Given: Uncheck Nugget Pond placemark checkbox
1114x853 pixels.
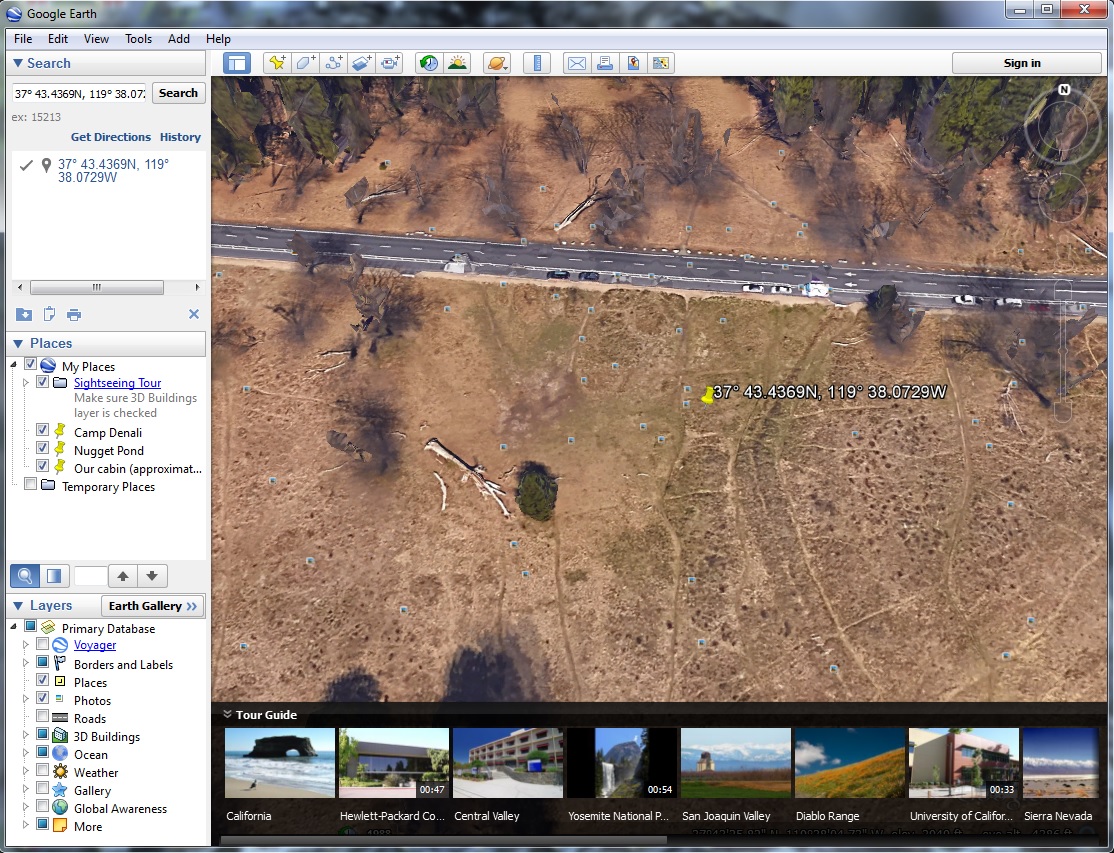Looking at the screenshot, I should coord(42,448).
